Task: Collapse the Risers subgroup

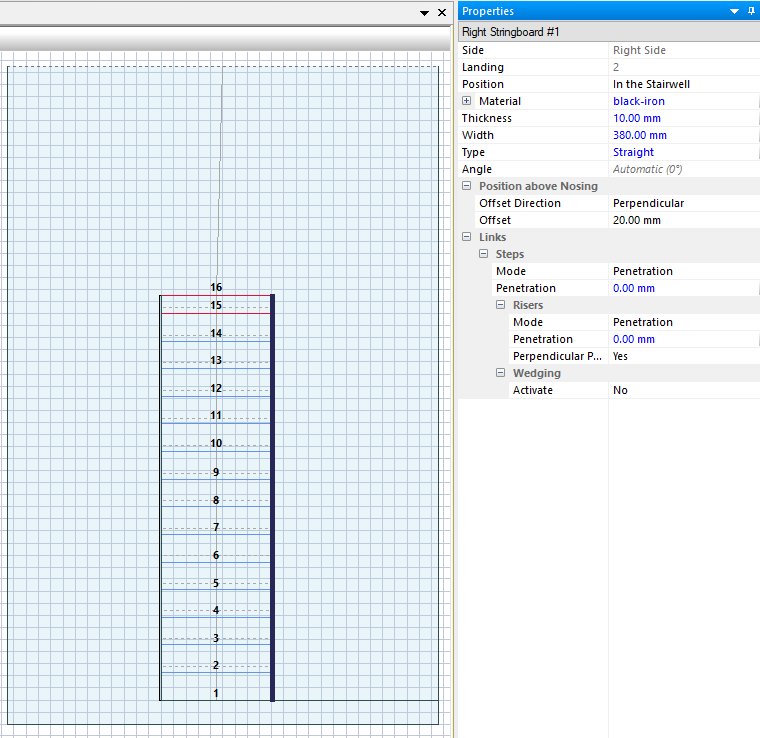Action: click(x=500, y=304)
